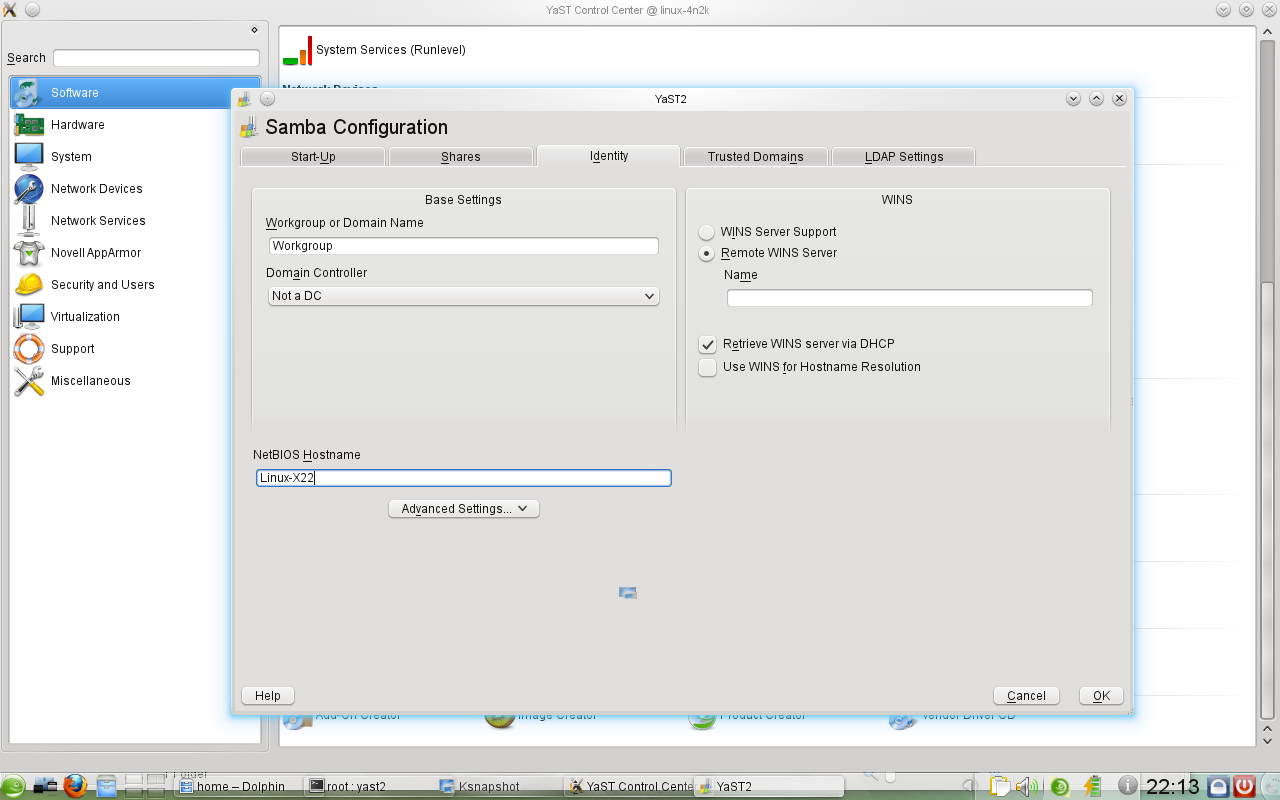Open Novell AppArmor icon
This screenshot has height=800, width=1280.
(x=28, y=253)
